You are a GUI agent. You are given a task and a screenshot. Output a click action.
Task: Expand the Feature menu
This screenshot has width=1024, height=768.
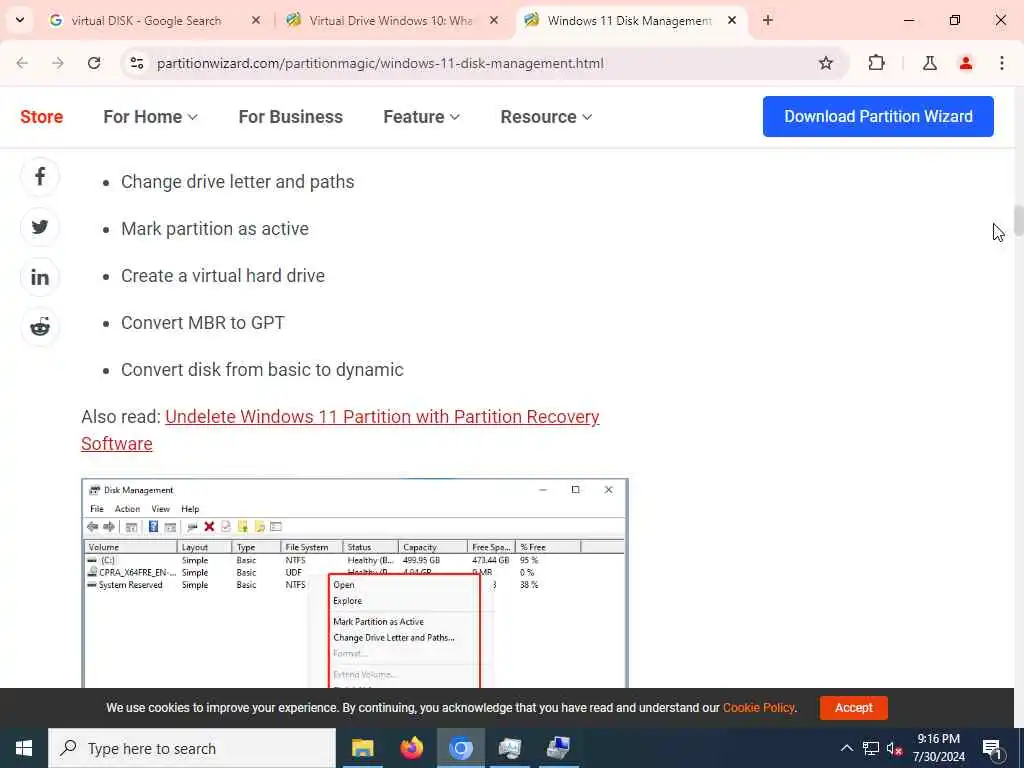[x=421, y=117]
